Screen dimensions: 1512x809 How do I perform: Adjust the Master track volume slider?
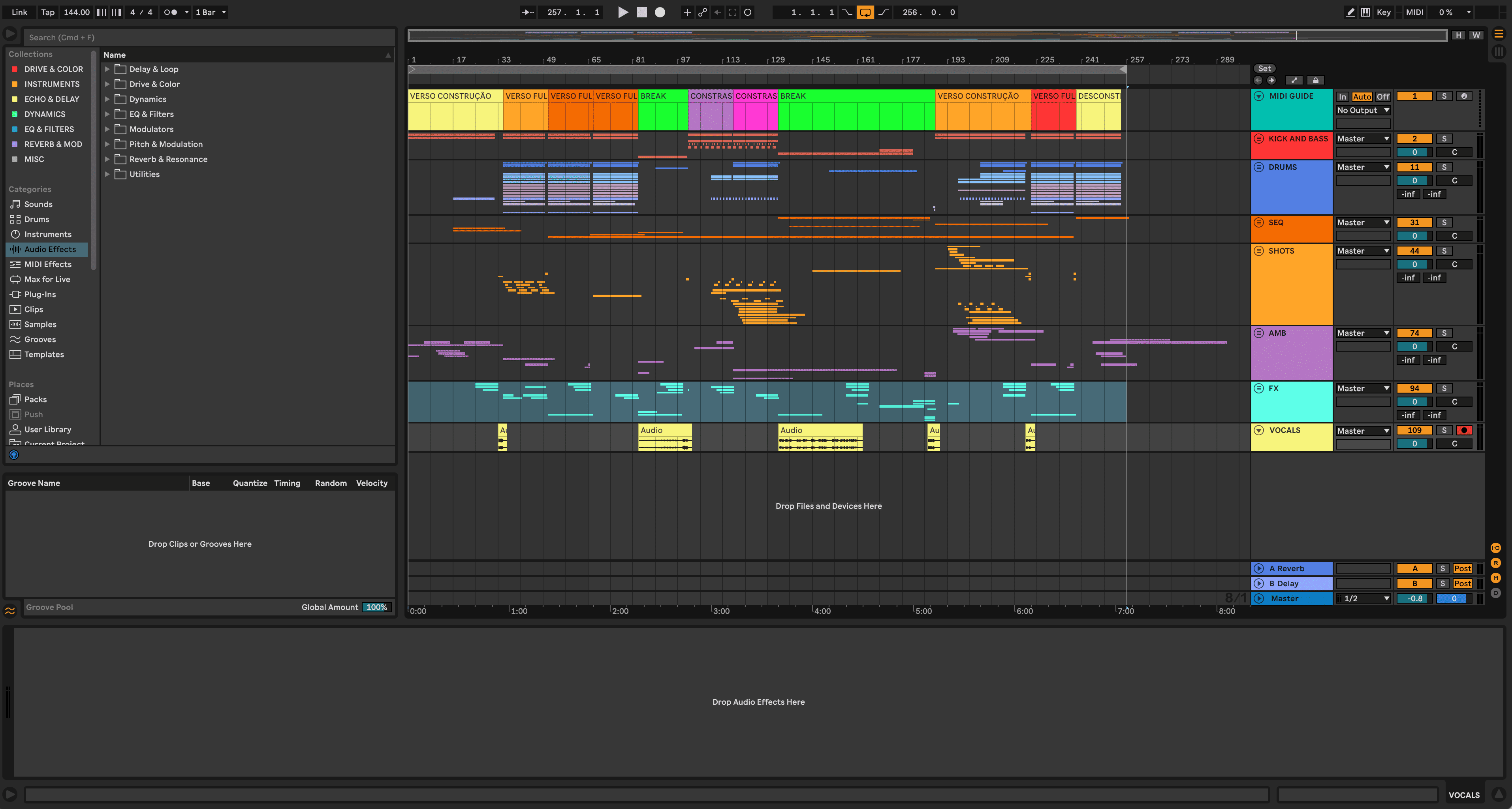pos(1414,598)
